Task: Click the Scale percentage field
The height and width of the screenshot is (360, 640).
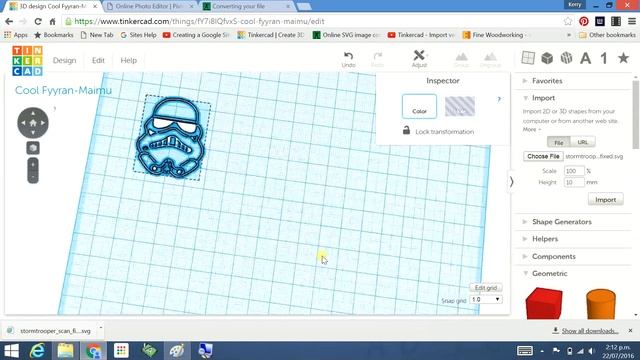Action: point(574,171)
